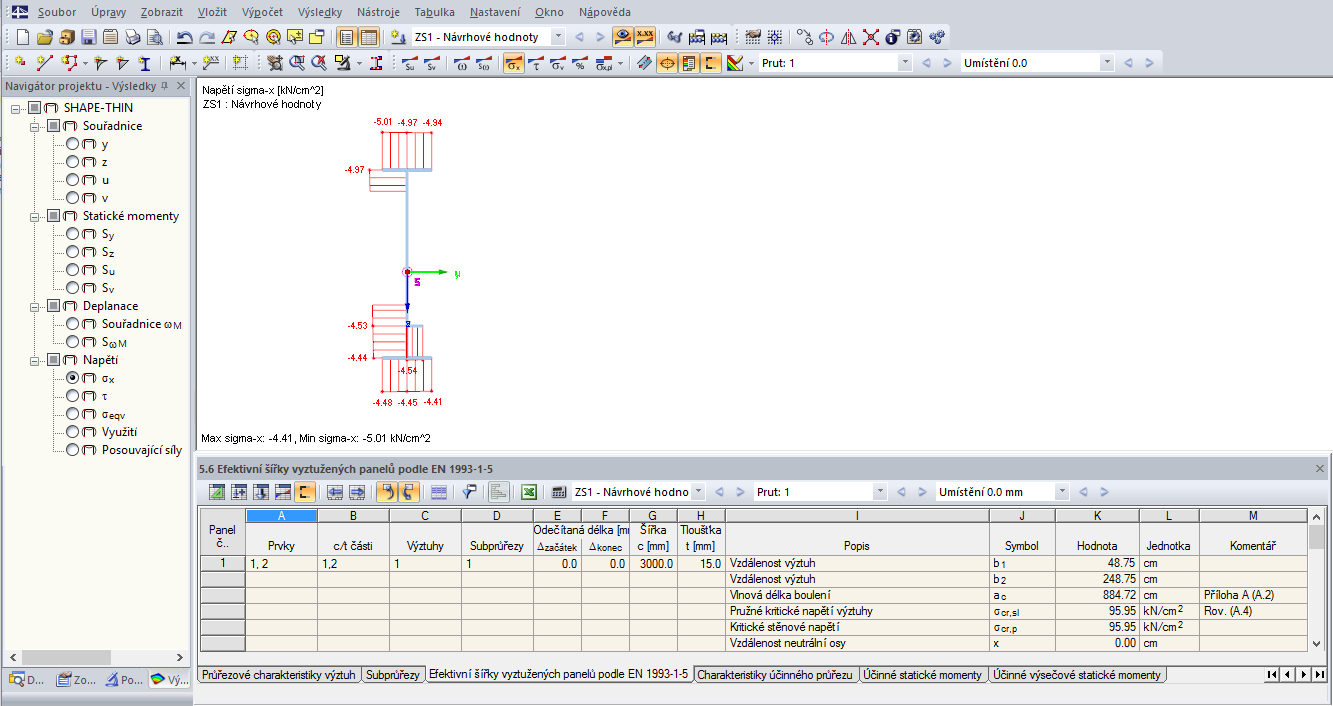Select Panel row 1 header cell
1333x706 pixels.
point(222,563)
